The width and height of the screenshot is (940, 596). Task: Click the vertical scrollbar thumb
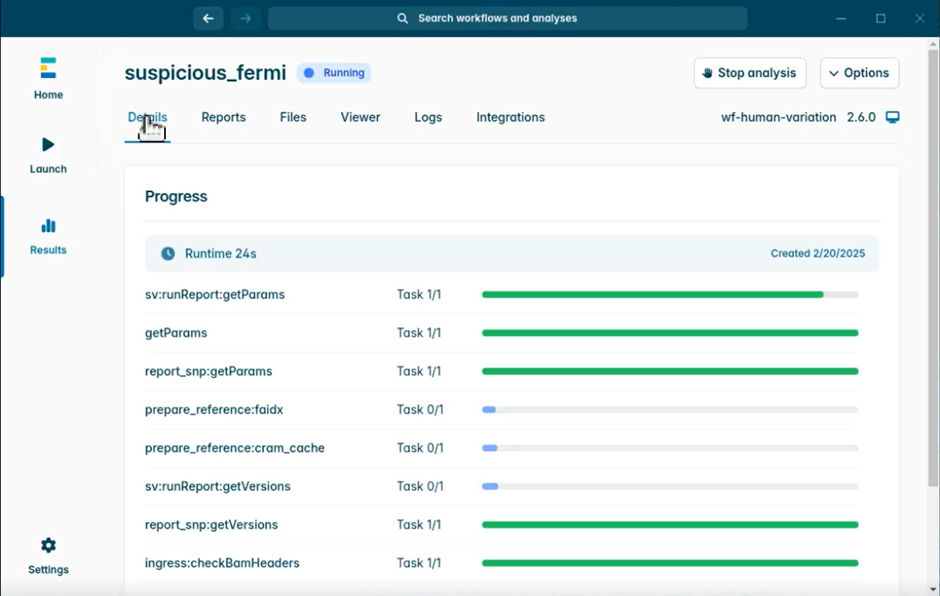click(x=933, y=269)
